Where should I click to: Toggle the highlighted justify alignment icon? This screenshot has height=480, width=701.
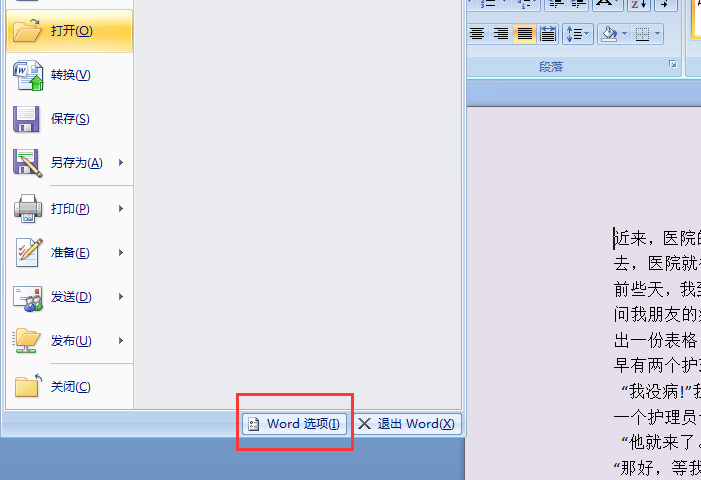coord(524,34)
